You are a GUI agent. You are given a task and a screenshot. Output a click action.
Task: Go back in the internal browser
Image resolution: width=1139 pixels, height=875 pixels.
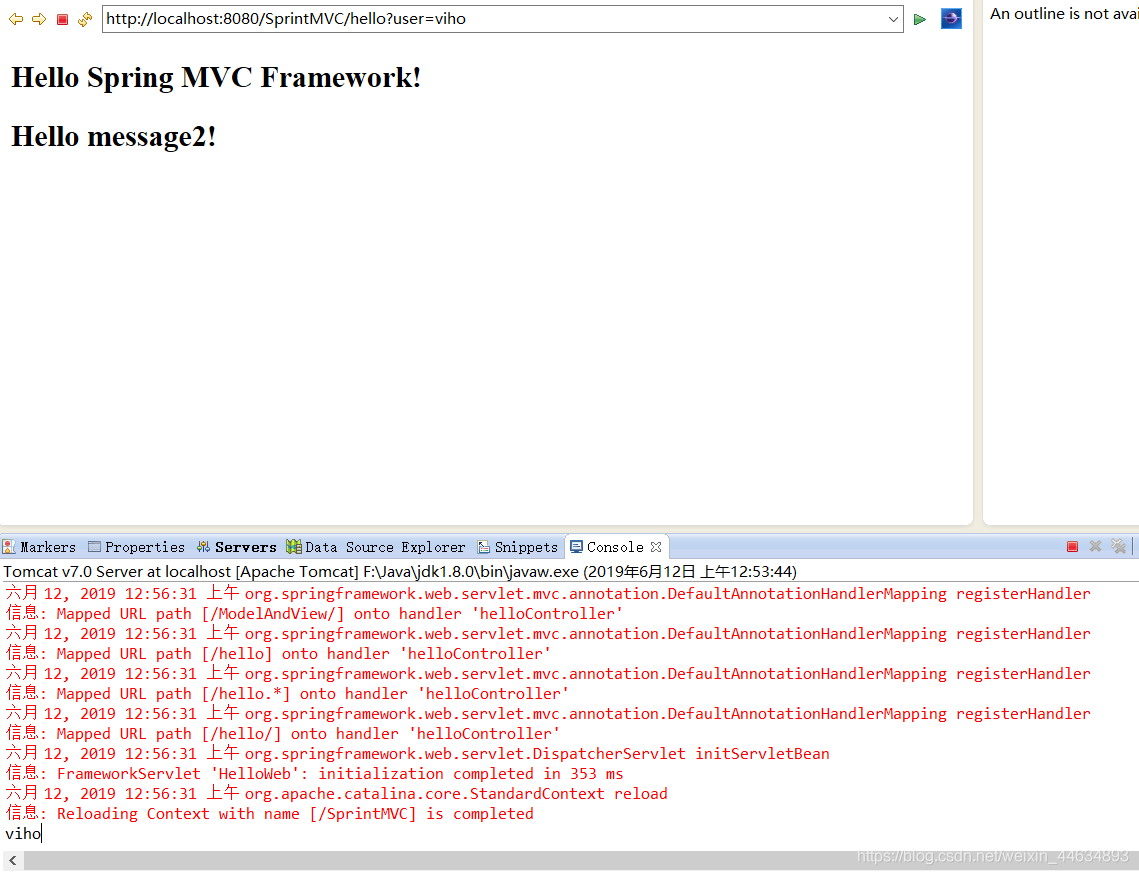point(15,19)
